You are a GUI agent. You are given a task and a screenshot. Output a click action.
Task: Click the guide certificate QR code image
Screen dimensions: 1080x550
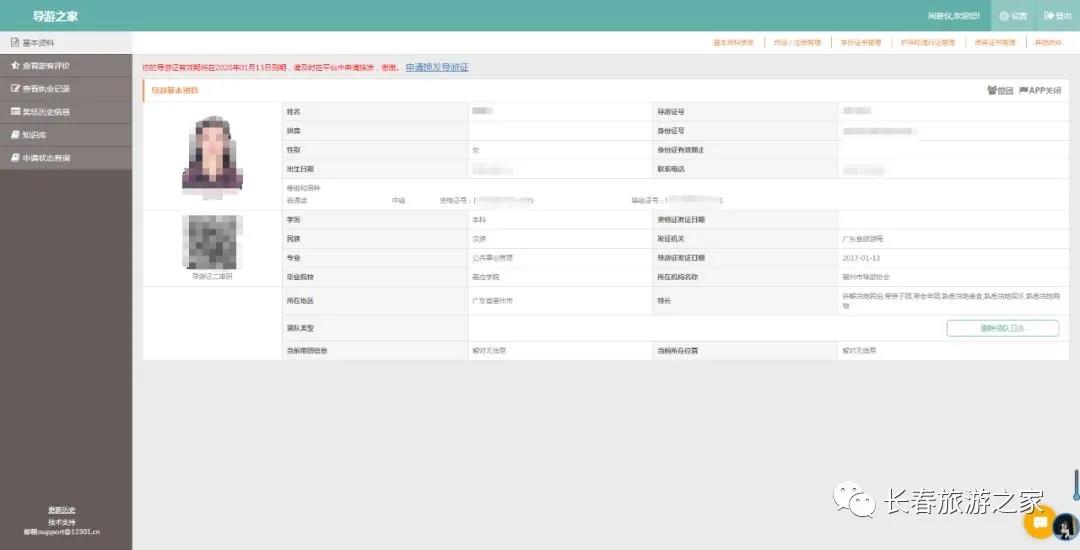pyautogui.click(x=212, y=242)
